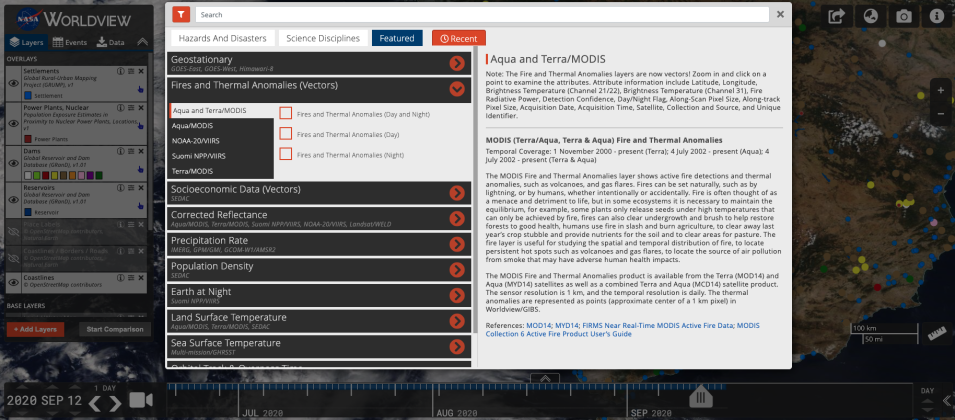Viewport: 955px width, 420px height.
Task: Expand the Corrected Reflectance category
Action: pos(457,219)
